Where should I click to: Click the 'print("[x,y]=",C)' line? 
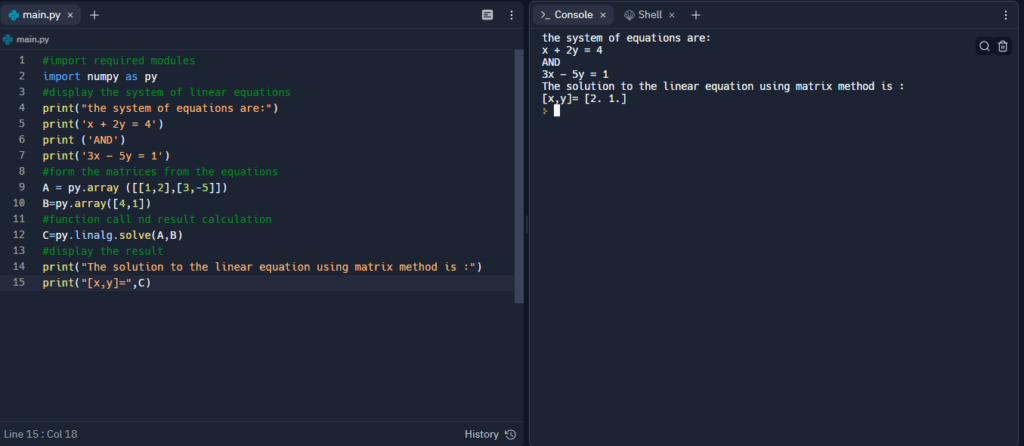(x=97, y=283)
